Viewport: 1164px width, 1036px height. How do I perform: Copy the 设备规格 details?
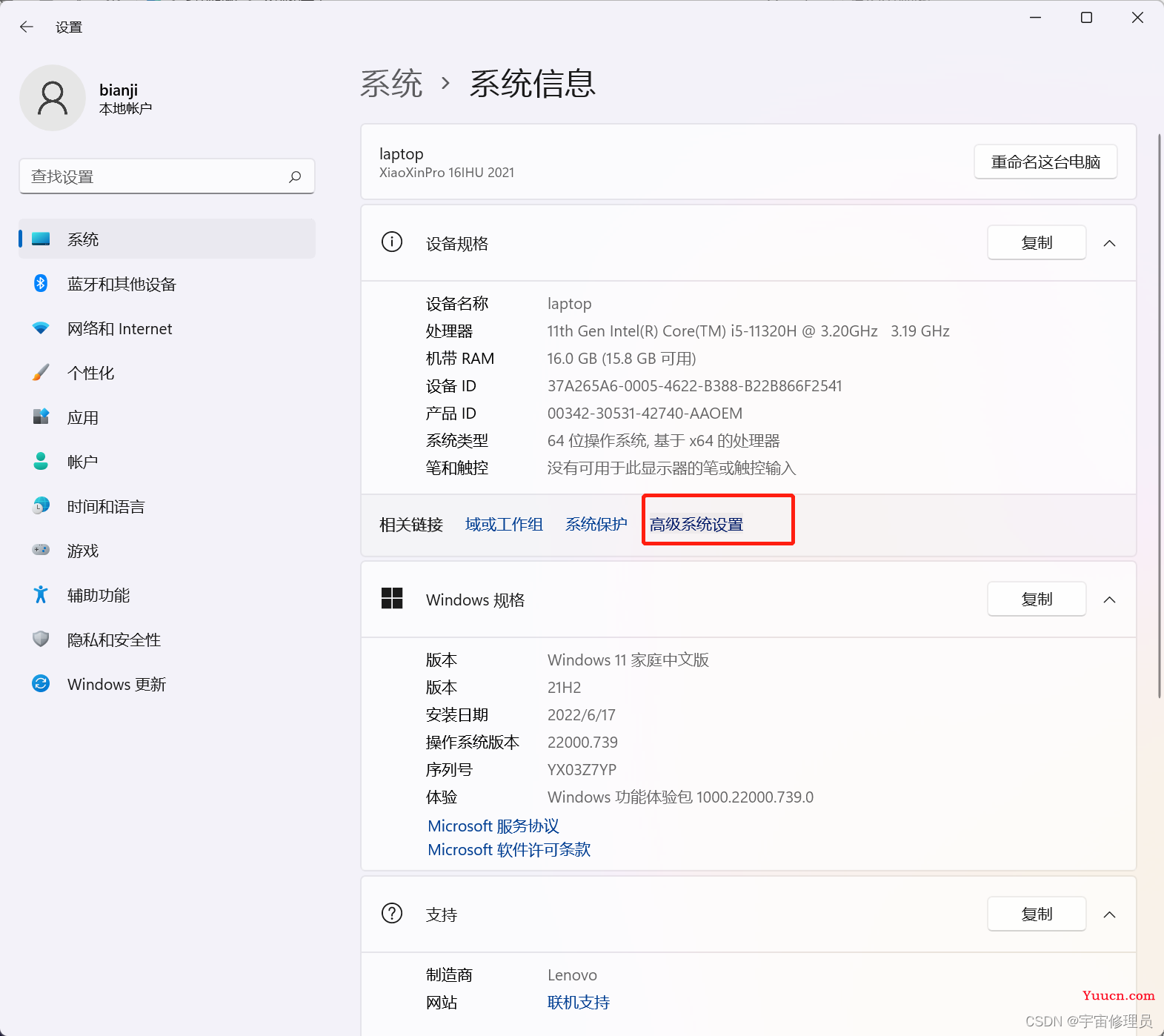click(1037, 242)
